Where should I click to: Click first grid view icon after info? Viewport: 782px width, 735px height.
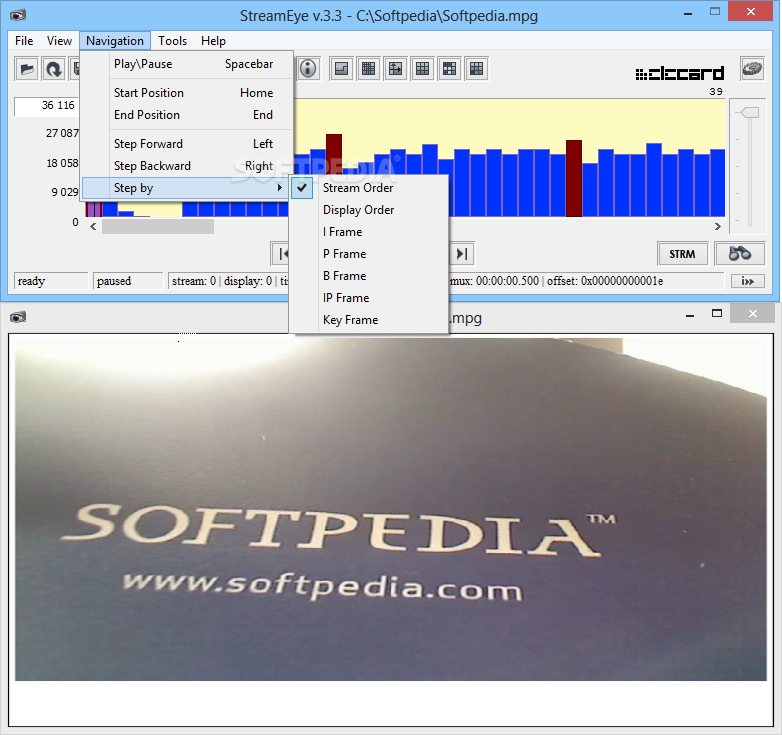click(x=342, y=69)
